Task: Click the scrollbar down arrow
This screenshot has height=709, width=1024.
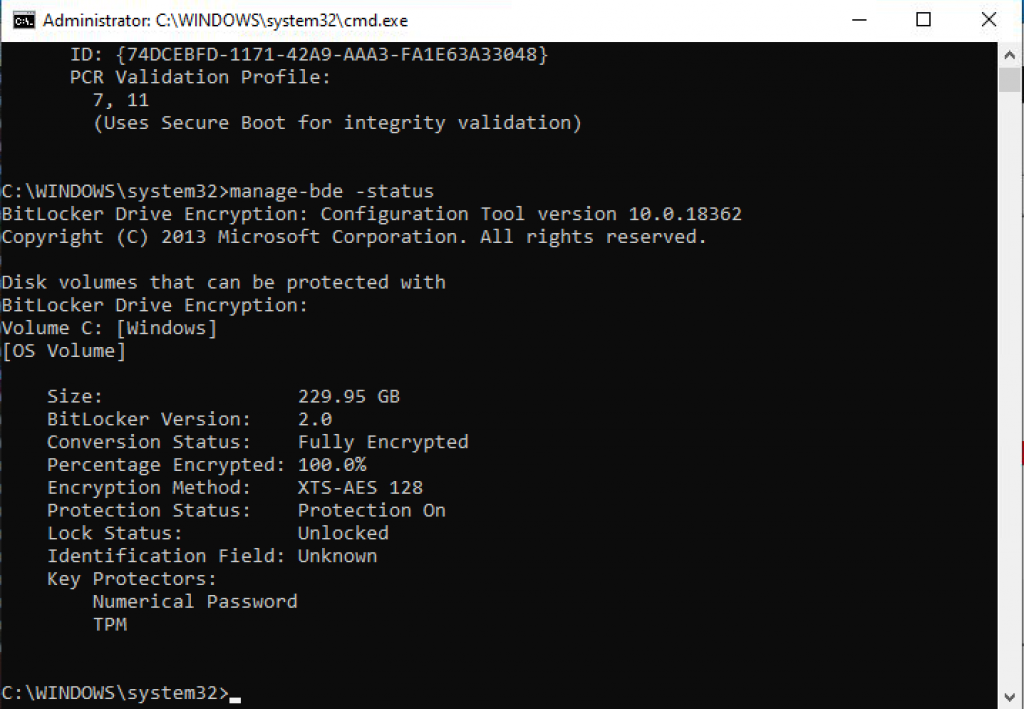Action: 1009,695
